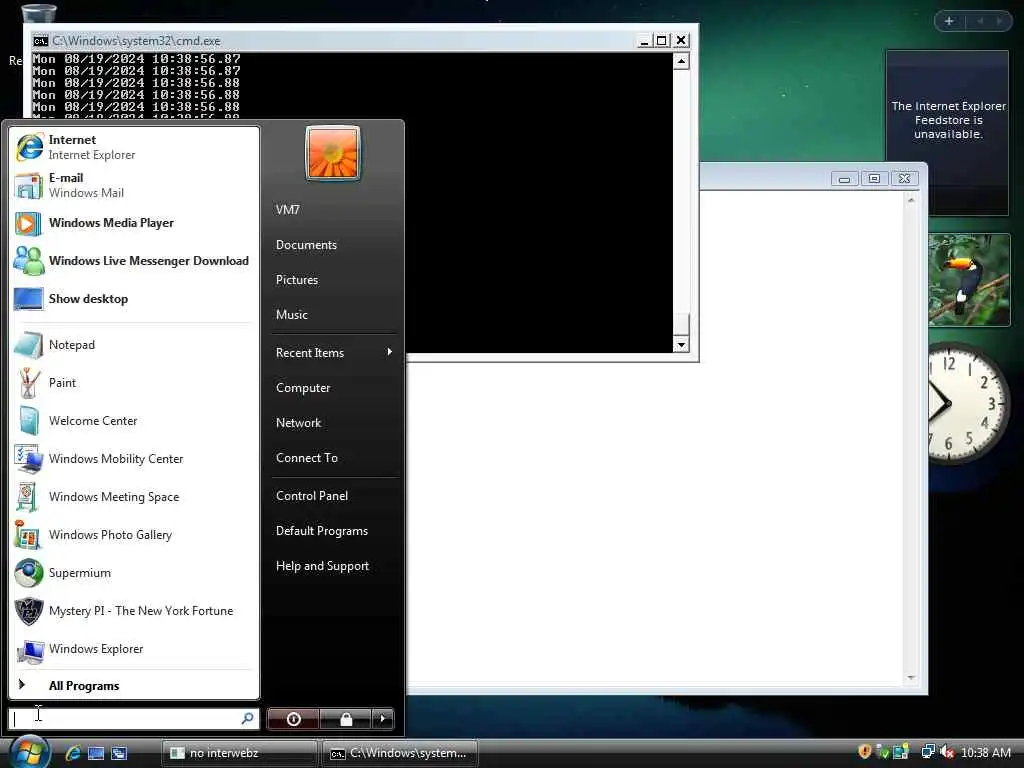This screenshot has width=1024, height=768.
Task: Open Internet Explorer quick launch icon
Action: tap(72, 753)
